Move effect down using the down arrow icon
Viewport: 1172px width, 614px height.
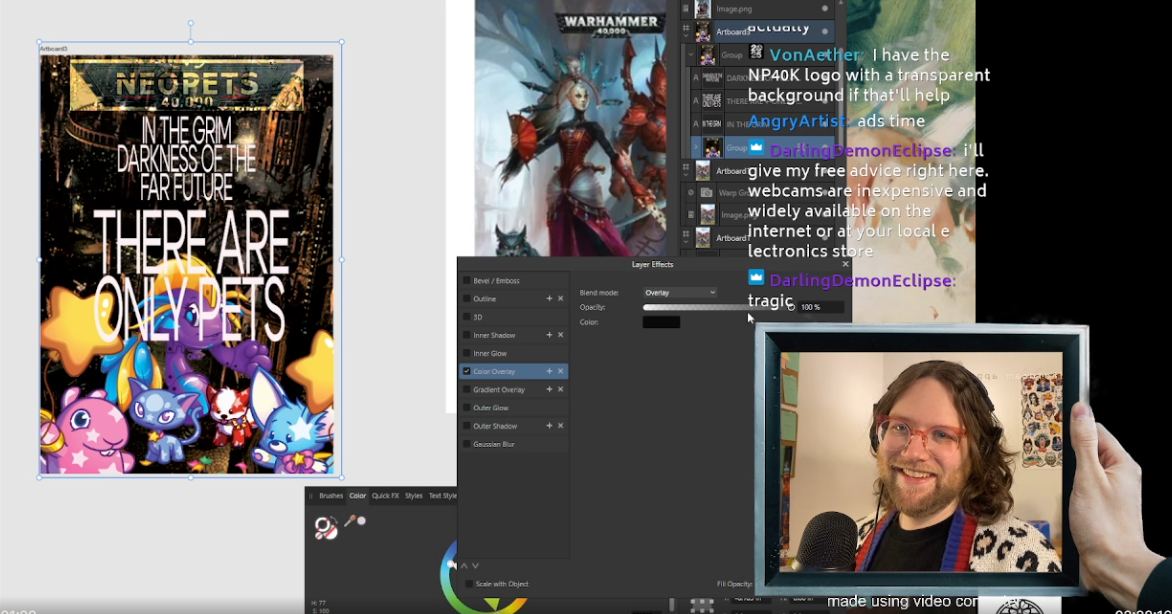pyautogui.click(x=475, y=566)
